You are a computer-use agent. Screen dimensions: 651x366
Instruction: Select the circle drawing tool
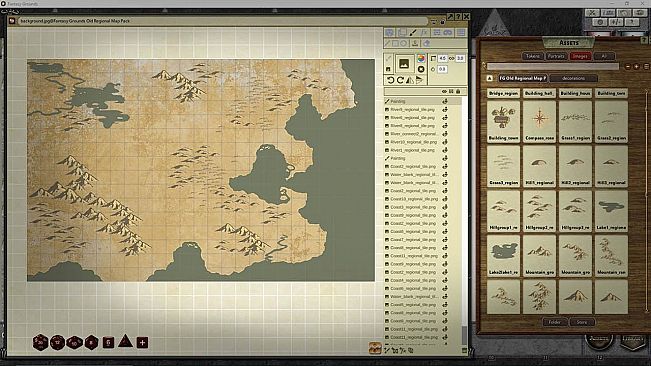coord(404,43)
